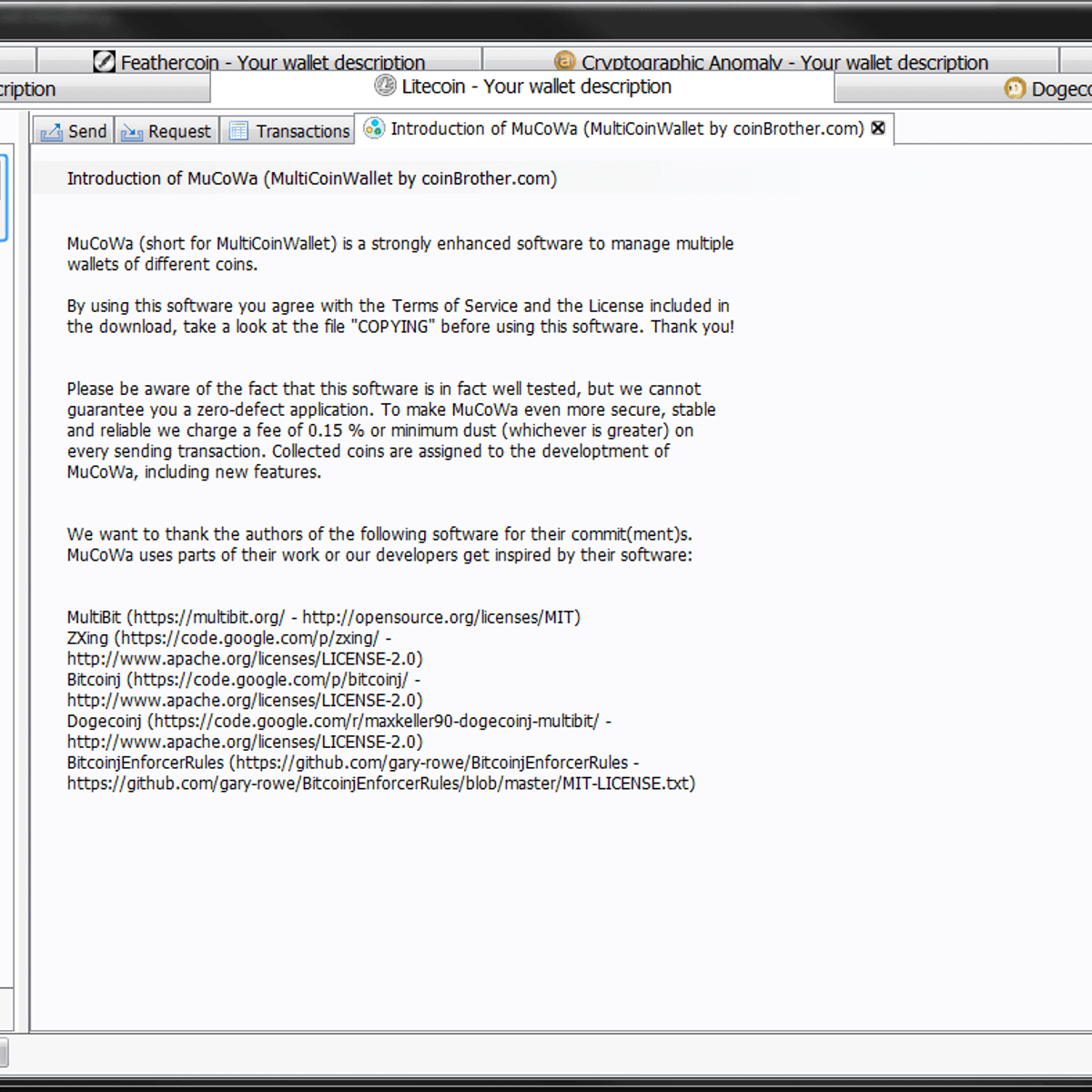
Task: Select the Litecoin wallet tab
Action: (x=522, y=86)
